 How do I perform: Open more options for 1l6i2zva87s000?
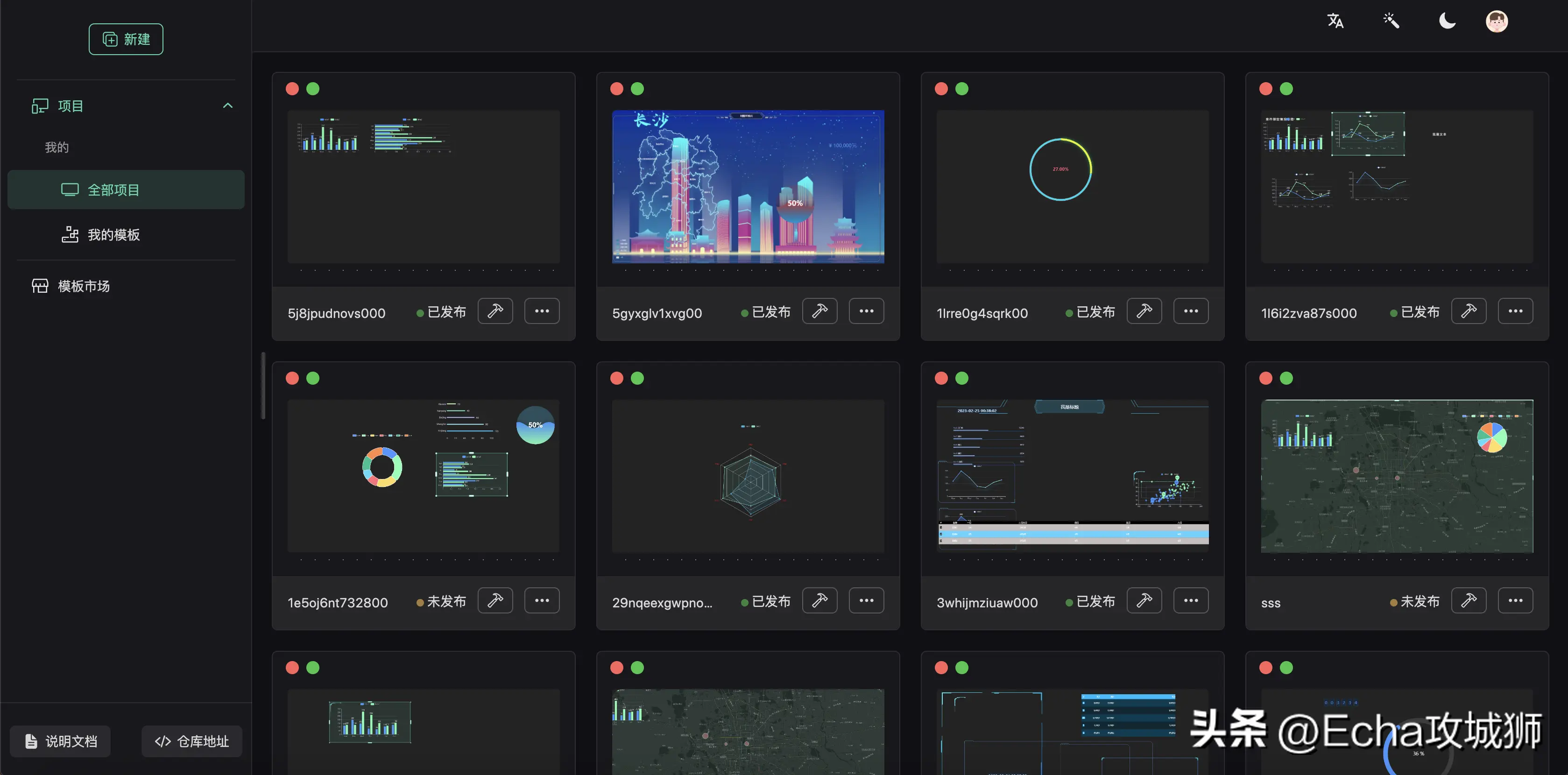(1516, 311)
